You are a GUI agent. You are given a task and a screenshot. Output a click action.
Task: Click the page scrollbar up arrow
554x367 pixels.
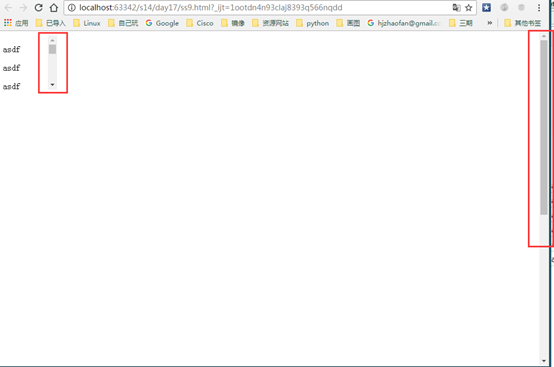(x=543, y=36)
